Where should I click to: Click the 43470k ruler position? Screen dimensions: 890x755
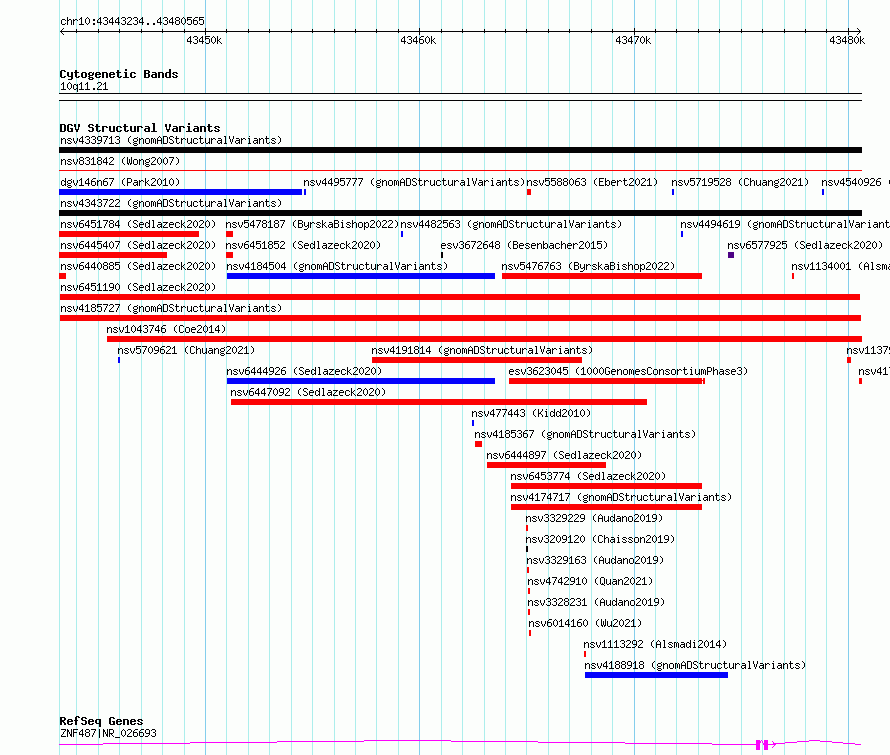point(633,40)
